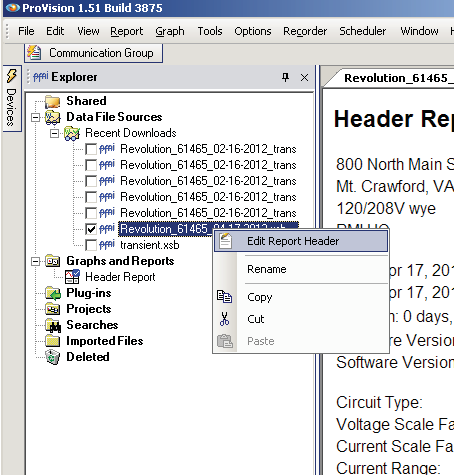Collapse the Recent Downloads node
Image resolution: width=454 pixels, height=475 pixels.
54,133
